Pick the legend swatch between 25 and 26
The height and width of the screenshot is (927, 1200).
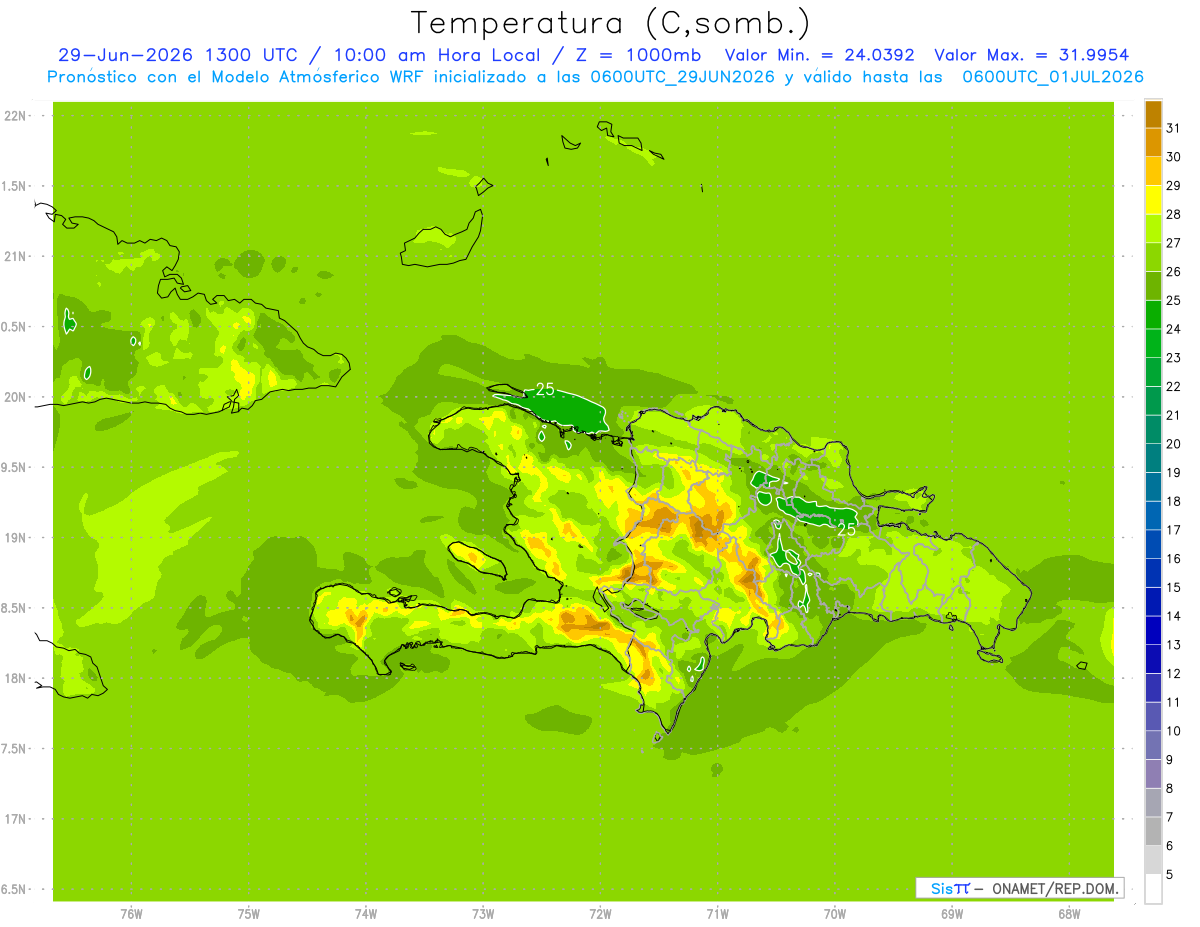pyautogui.click(x=1153, y=286)
